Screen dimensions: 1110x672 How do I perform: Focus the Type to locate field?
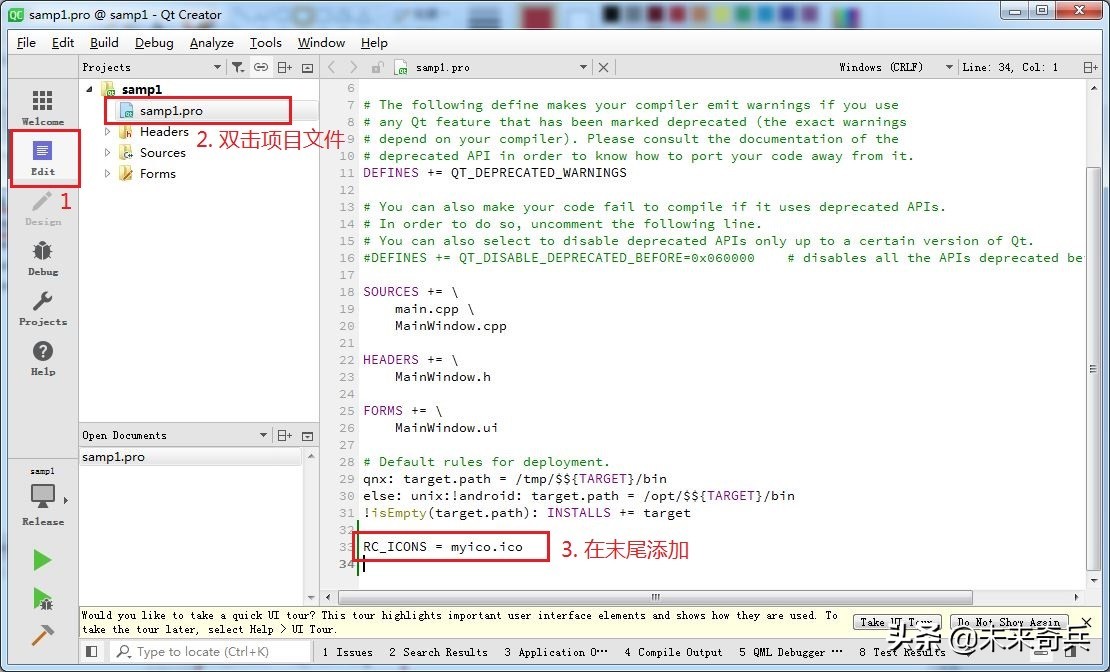[210, 651]
